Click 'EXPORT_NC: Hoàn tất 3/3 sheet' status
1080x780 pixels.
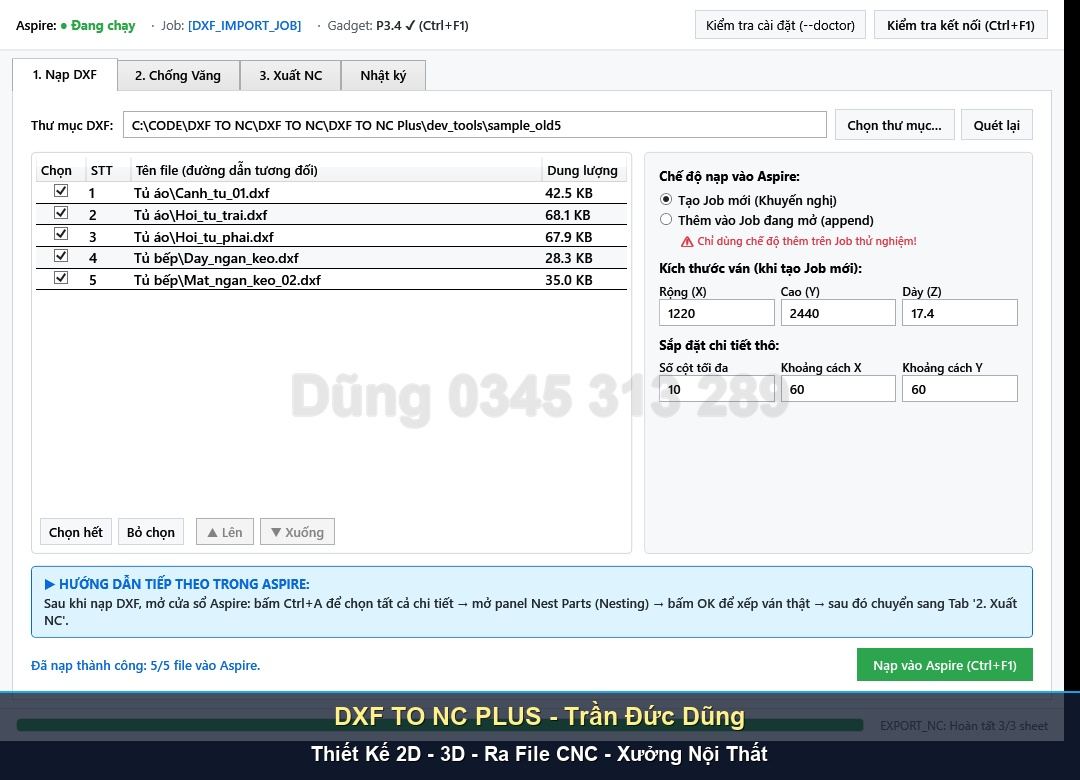point(964,726)
